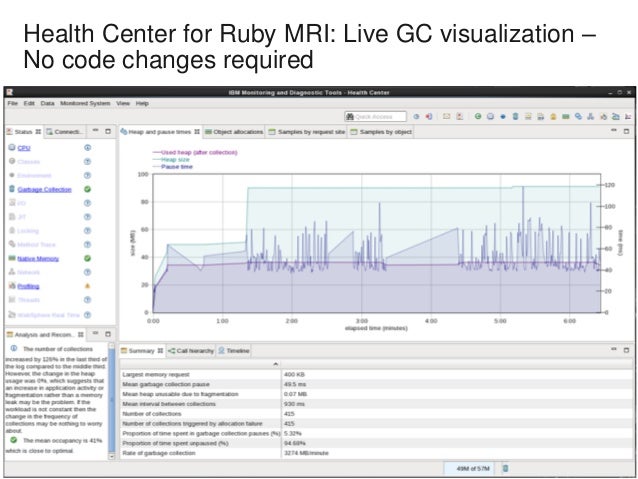The height and width of the screenshot is (479, 638).
Task: Click the yellow Locking padlock toolbar icon
Action: click(553, 116)
